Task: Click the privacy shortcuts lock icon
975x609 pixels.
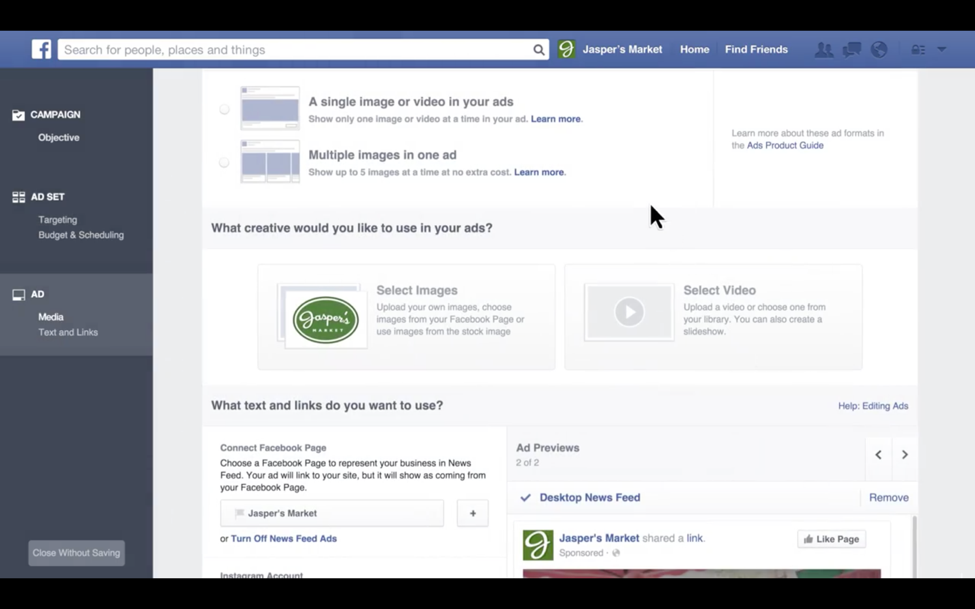Action: pyautogui.click(x=918, y=50)
